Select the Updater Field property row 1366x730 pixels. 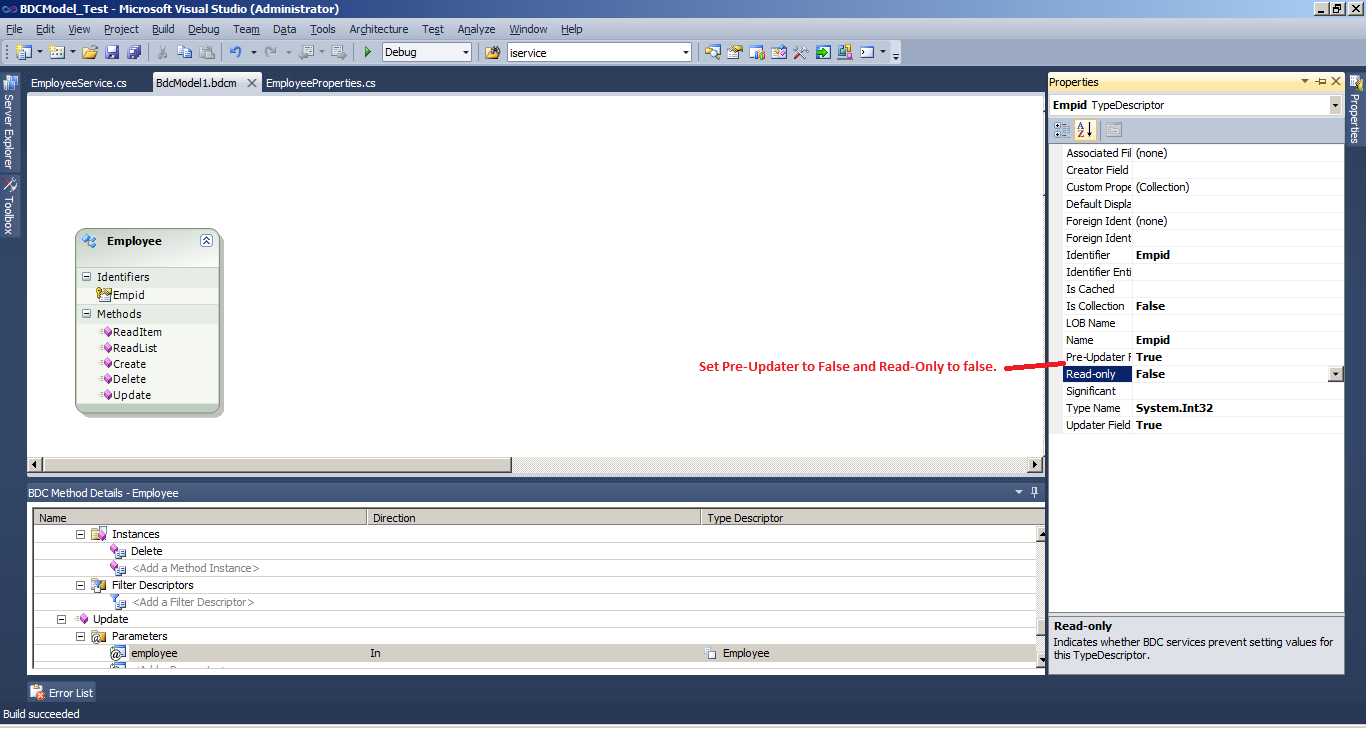pos(1203,425)
